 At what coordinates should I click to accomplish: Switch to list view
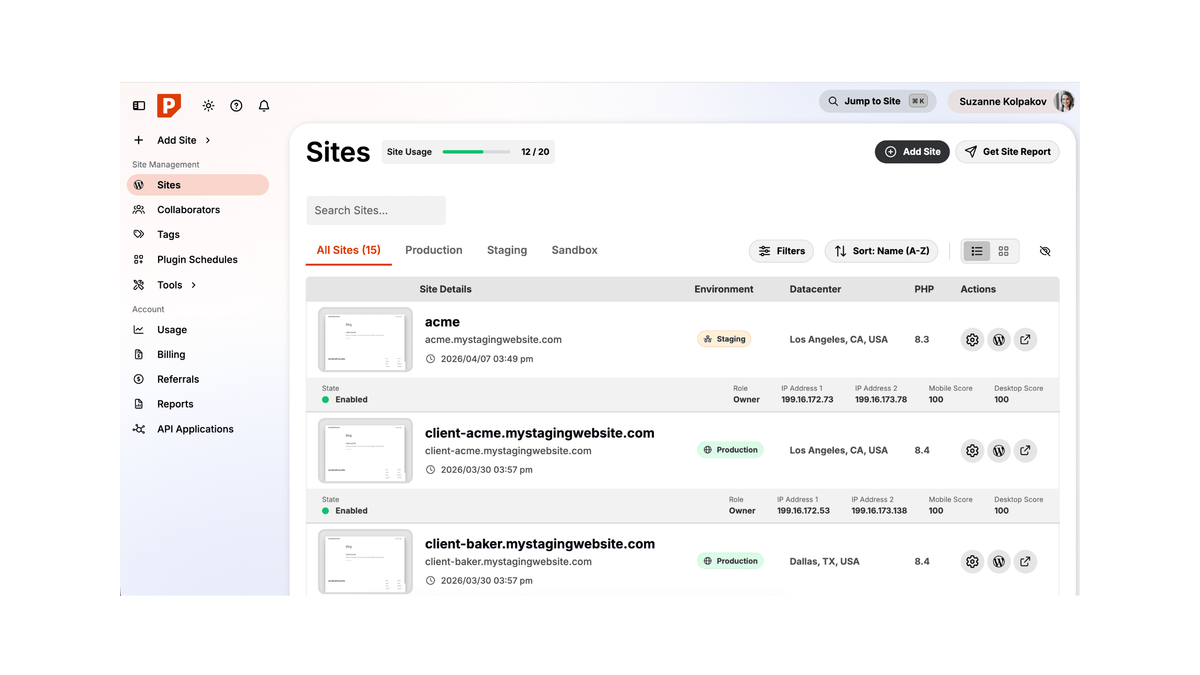pos(977,251)
